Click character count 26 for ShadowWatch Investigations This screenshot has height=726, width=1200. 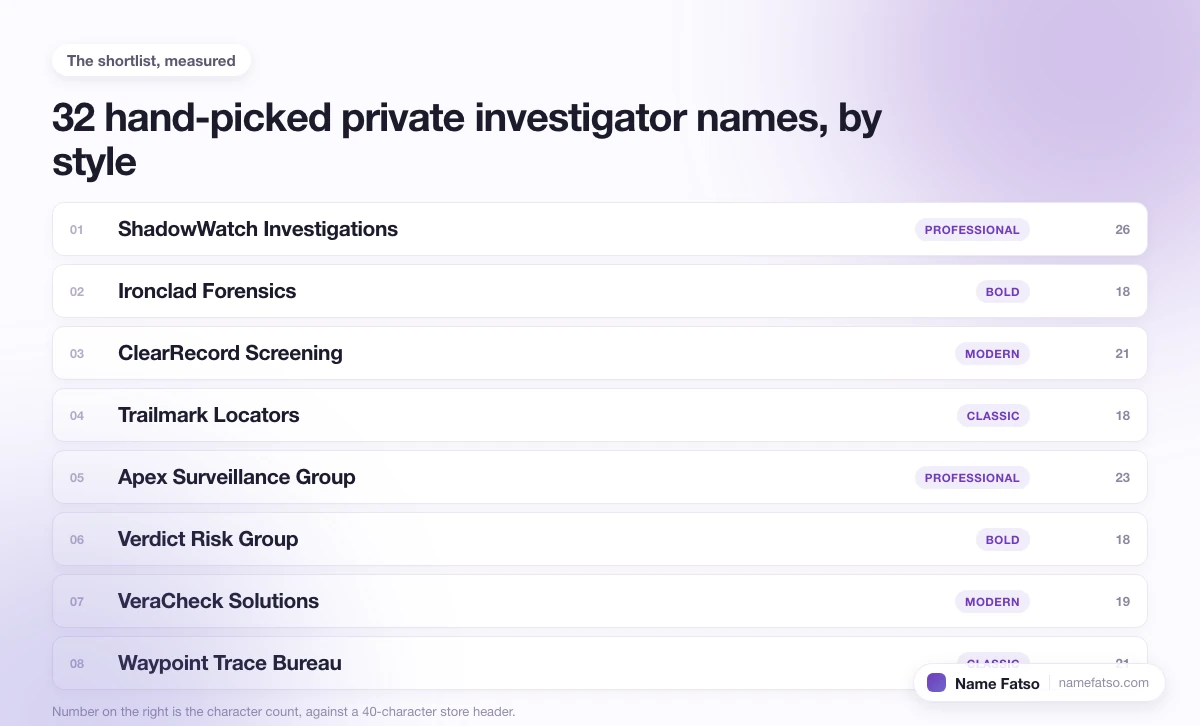point(1122,230)
